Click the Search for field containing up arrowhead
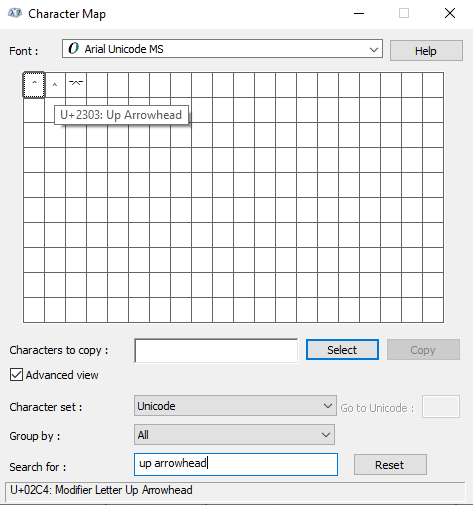The width and height of the screenshot is (473, 505). [x=236, y=464]
